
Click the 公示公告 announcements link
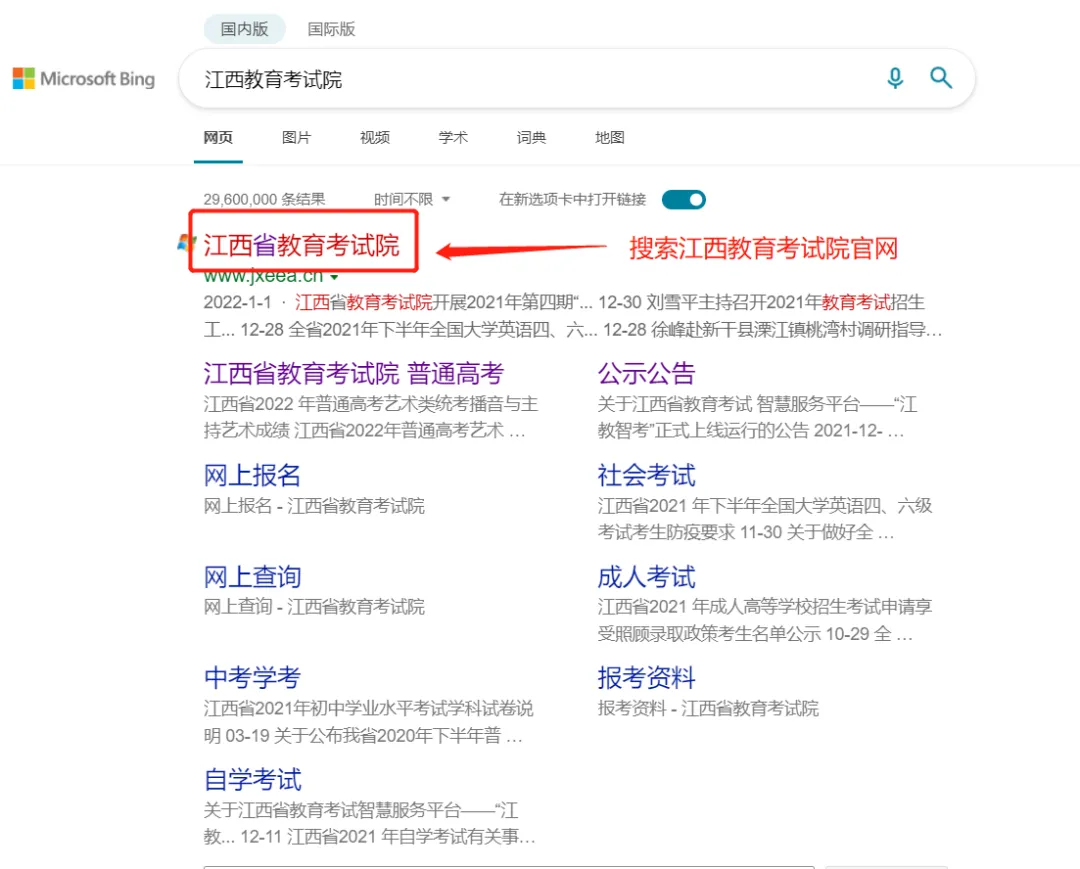pos(646,374)
